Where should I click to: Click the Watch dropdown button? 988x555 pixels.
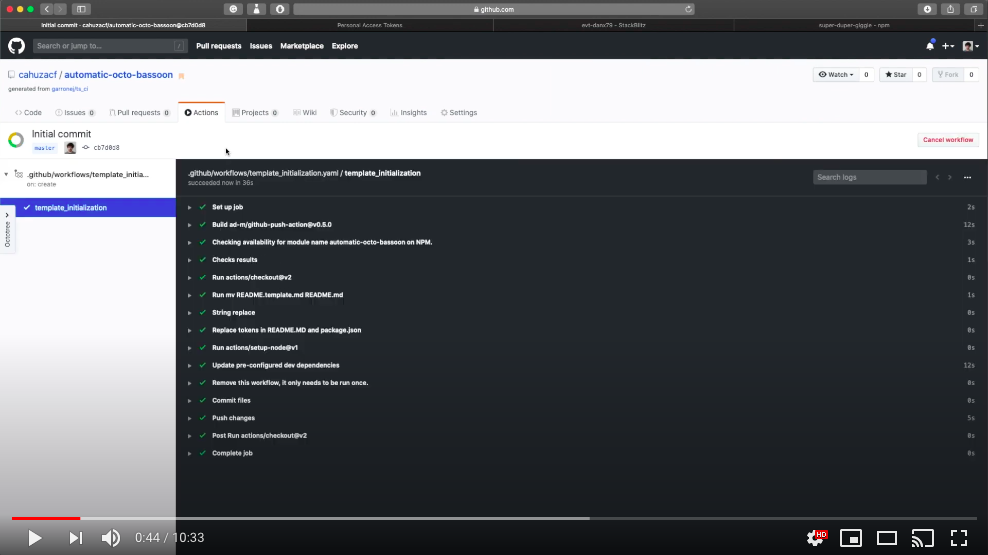836,74
